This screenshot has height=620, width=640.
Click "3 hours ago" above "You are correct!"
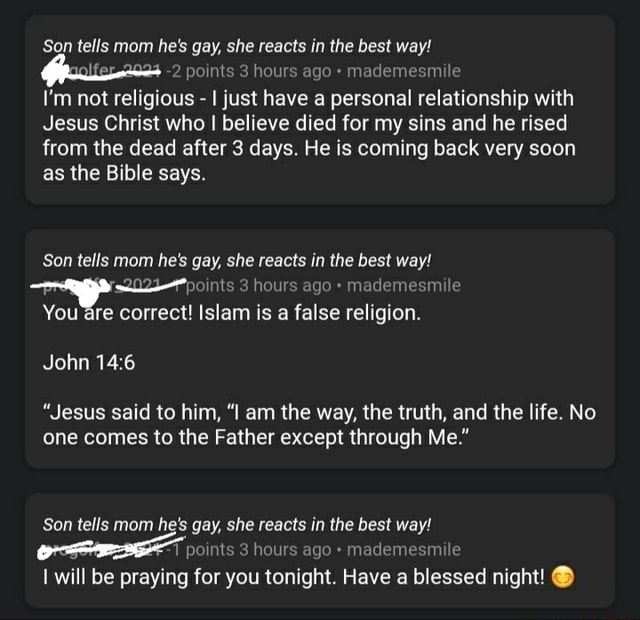tap(285, 285)
